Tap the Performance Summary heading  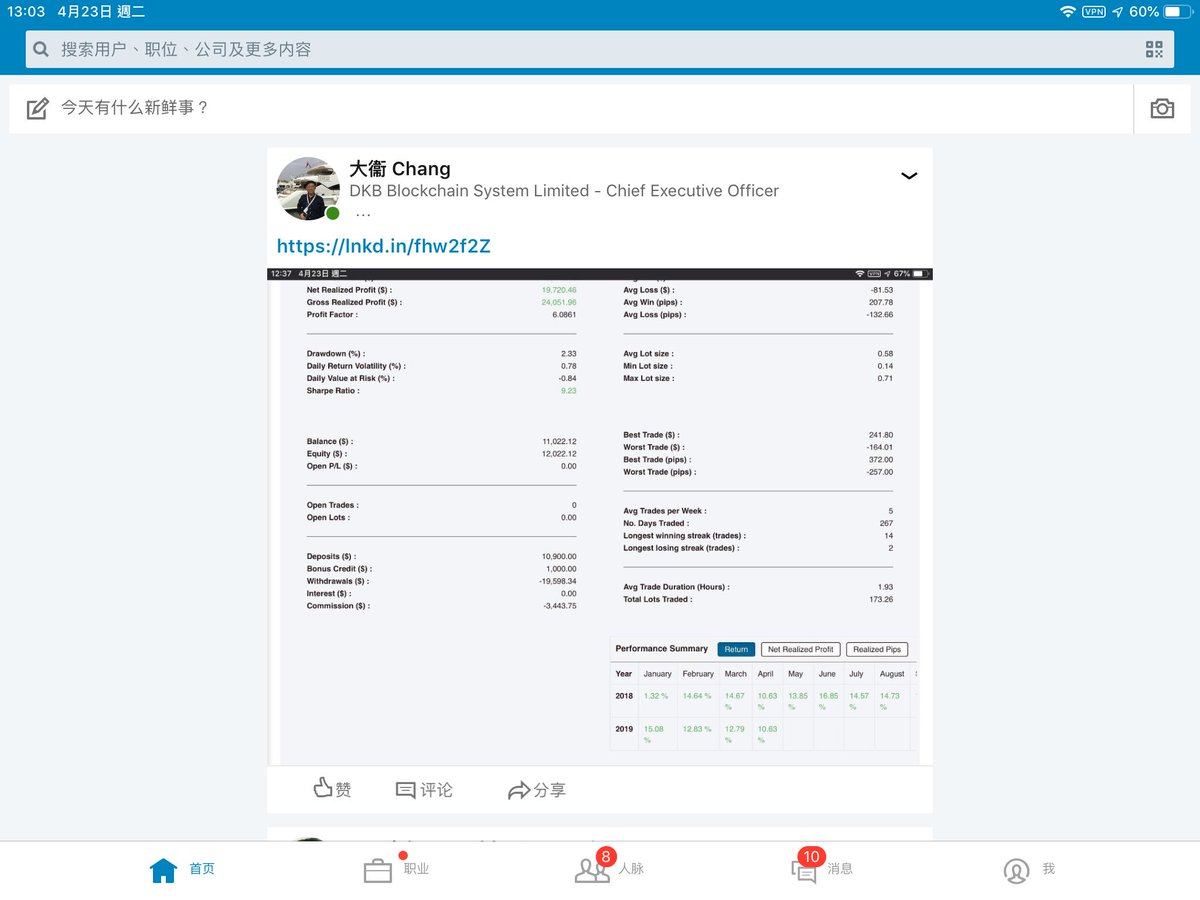tap(661, 649)
